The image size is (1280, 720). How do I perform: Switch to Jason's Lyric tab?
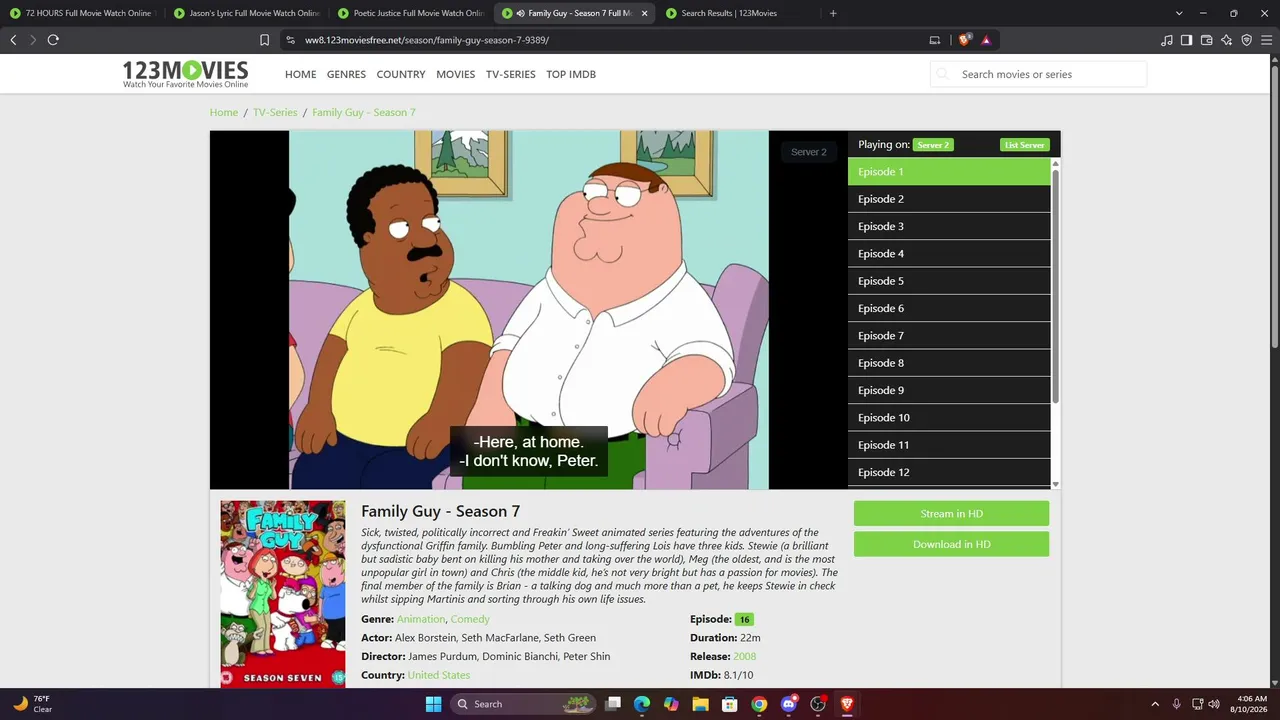[247, 13]
